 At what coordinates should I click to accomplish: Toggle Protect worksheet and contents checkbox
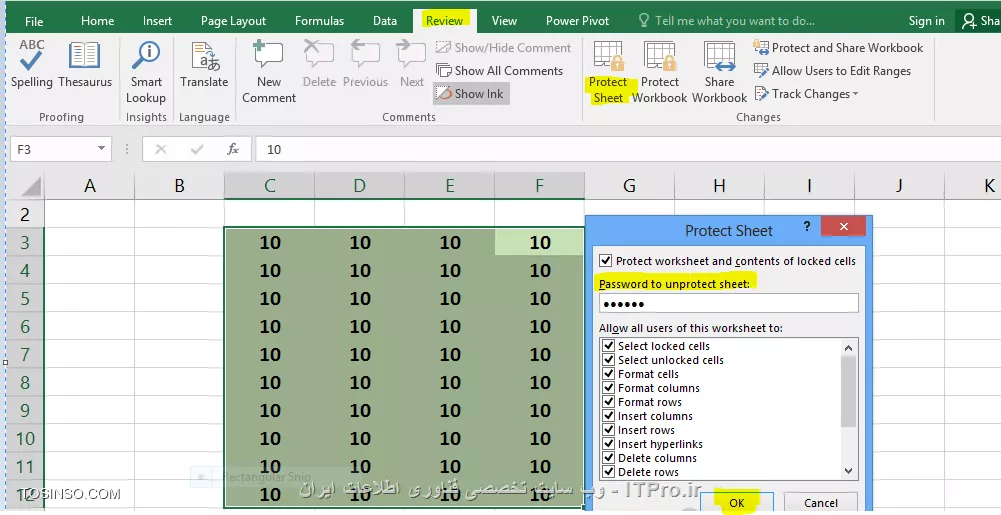coord(606,260)
